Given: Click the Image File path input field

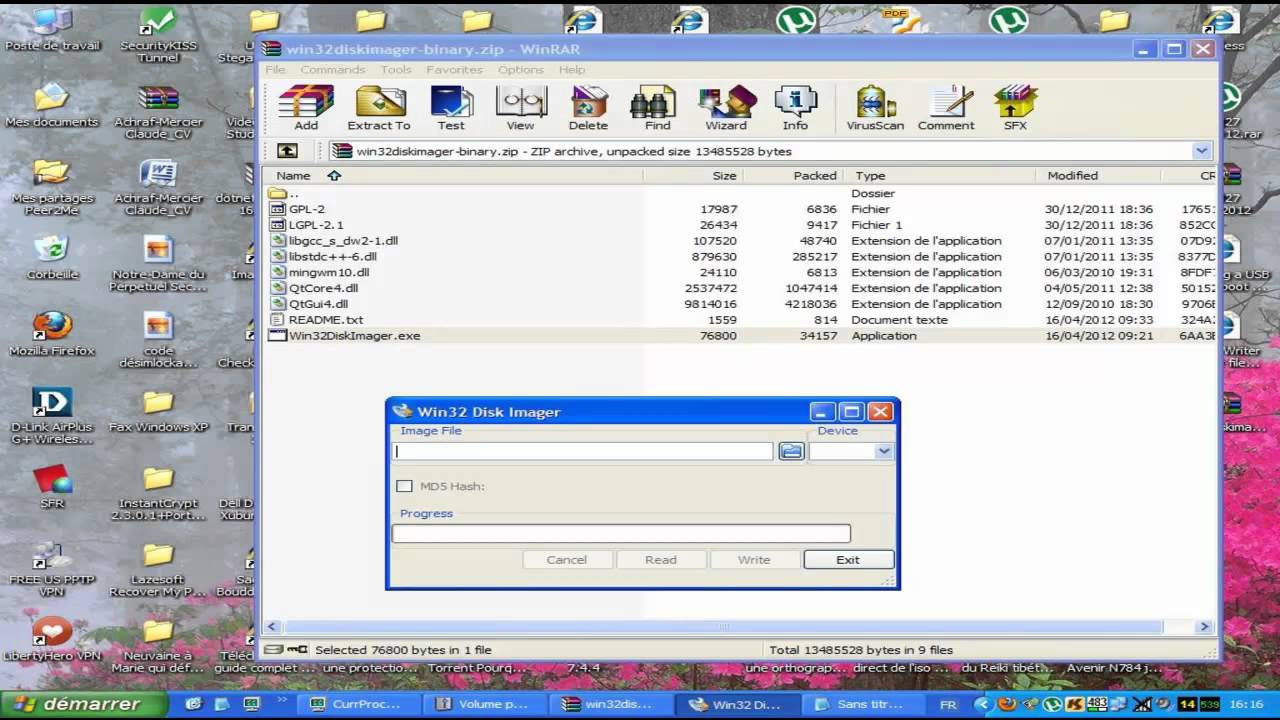Looking at the screenshot, I should 583,451.
